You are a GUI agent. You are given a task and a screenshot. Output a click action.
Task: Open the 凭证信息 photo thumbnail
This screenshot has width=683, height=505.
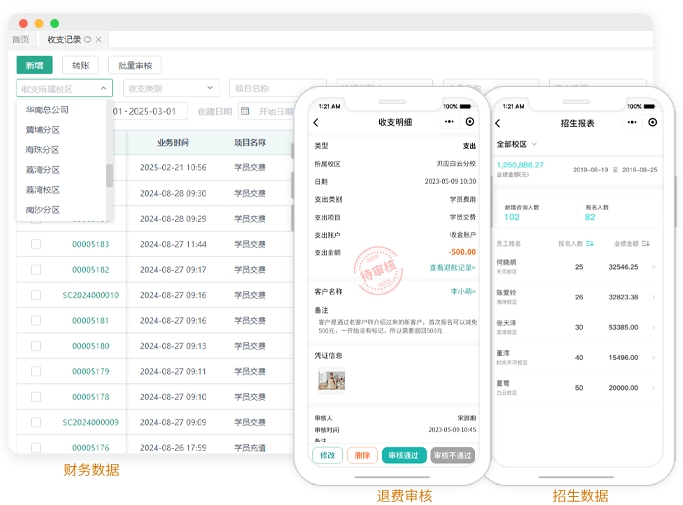pyautogui.click(x=331, y=381)
